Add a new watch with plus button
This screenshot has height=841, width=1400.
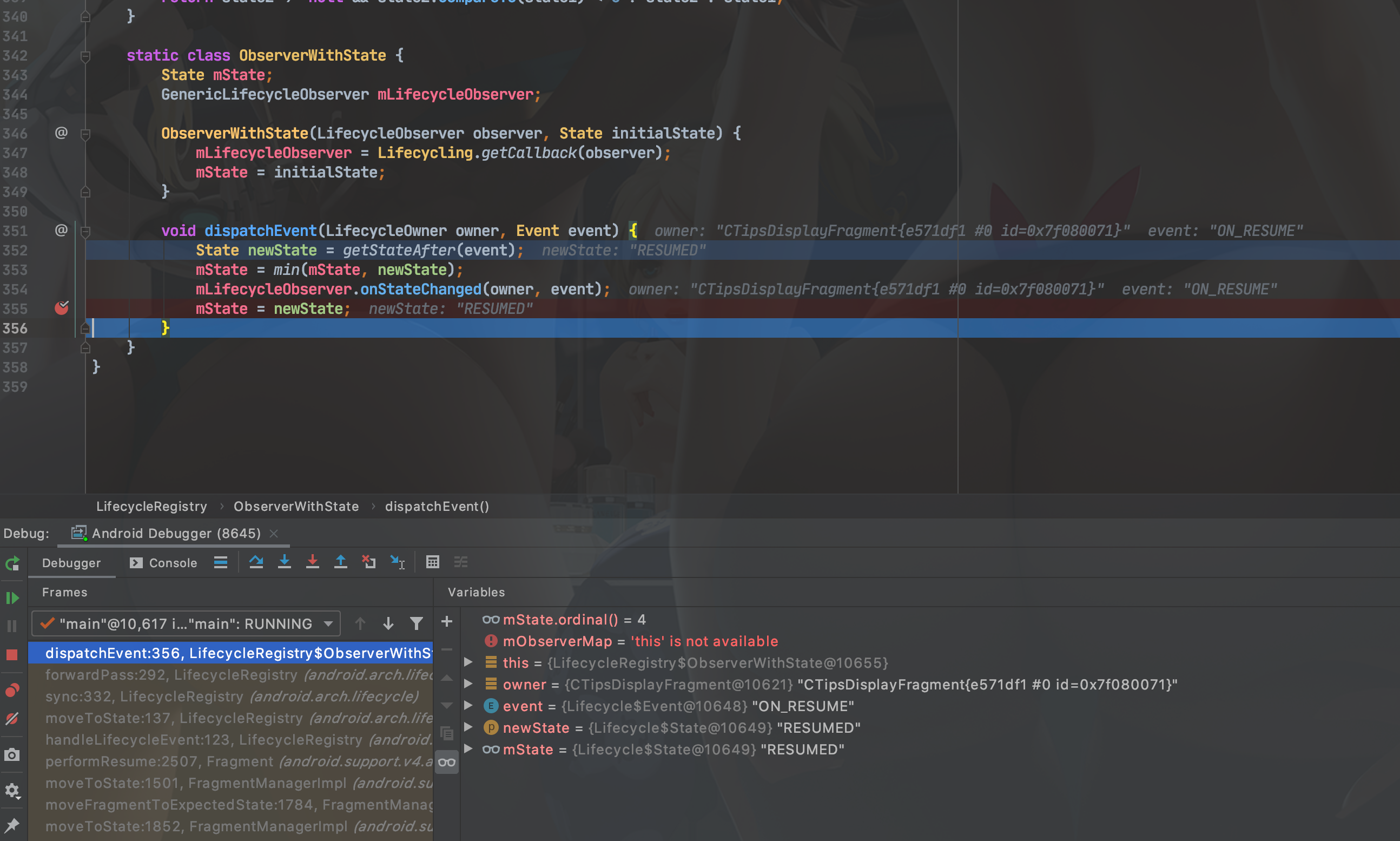point(447,622)
